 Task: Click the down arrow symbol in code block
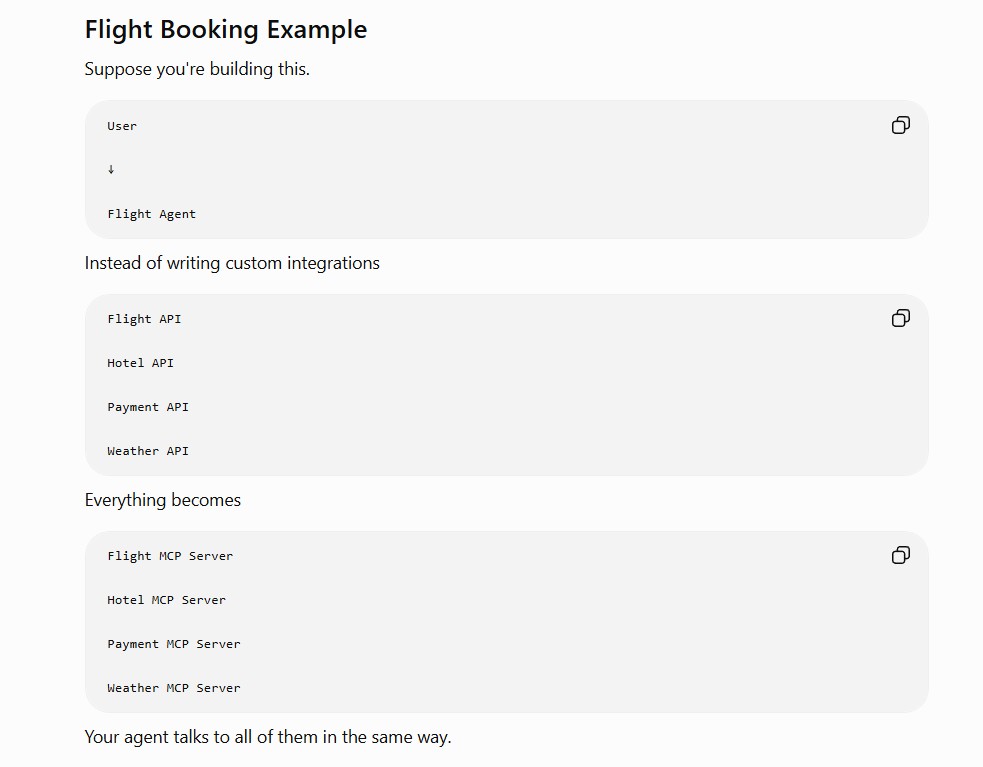point(111,169)
